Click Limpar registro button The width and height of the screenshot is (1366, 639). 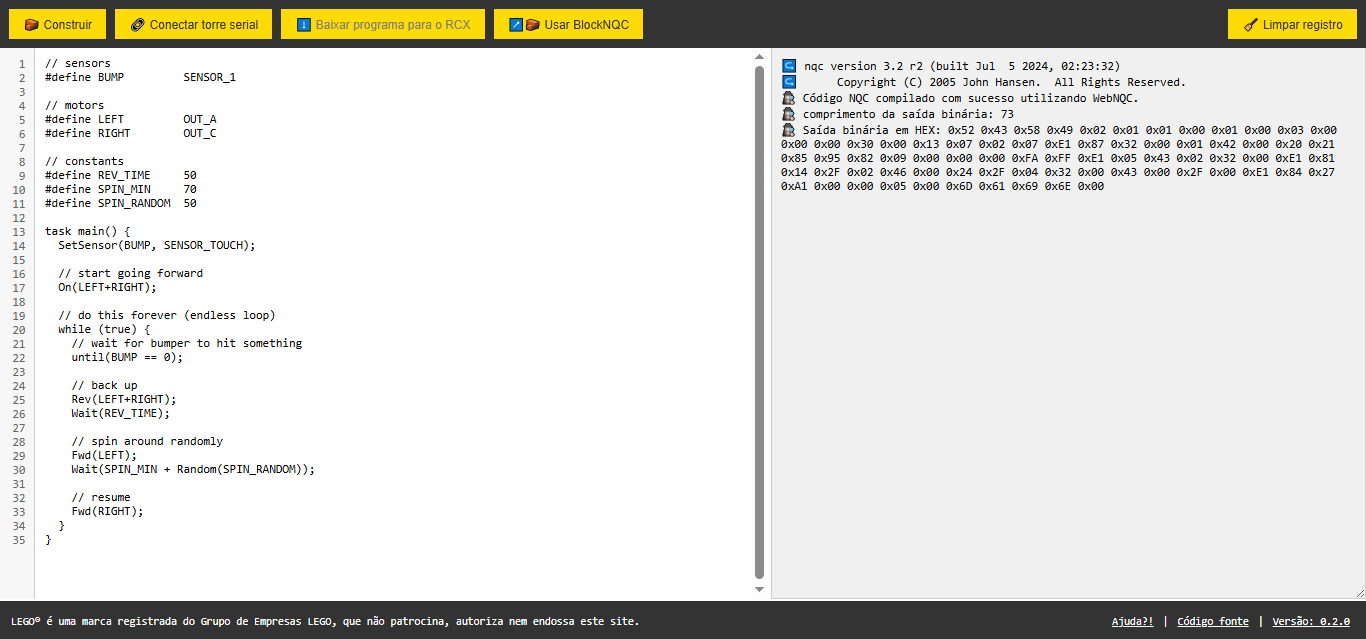click(x=1292, y=24)
